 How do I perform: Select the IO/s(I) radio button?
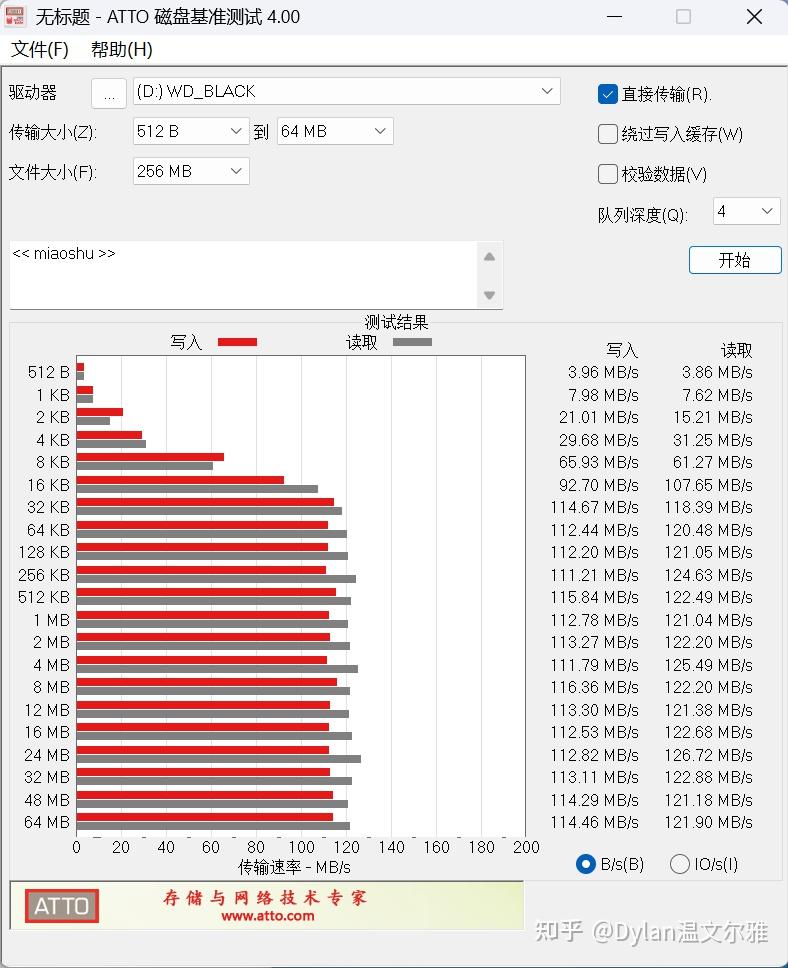click(679, 864)
